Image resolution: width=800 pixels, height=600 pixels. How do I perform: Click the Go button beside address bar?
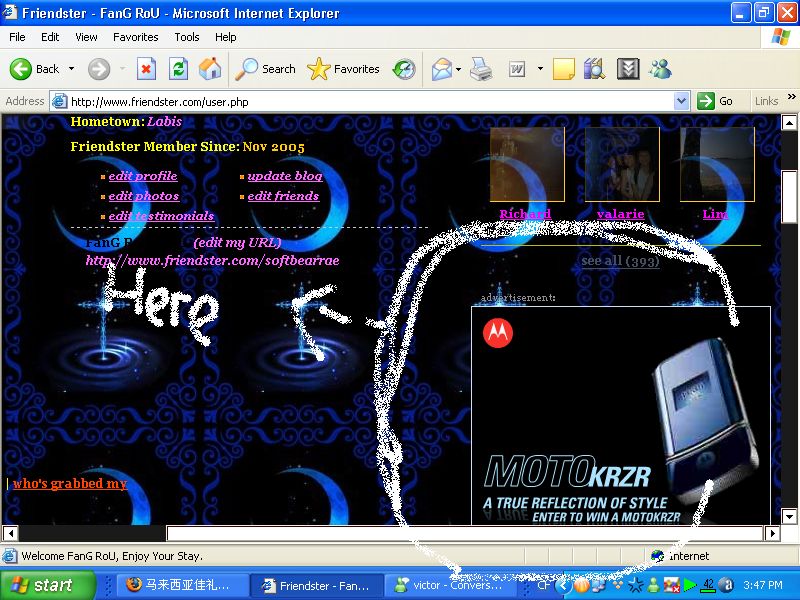[x=716, y=101]
